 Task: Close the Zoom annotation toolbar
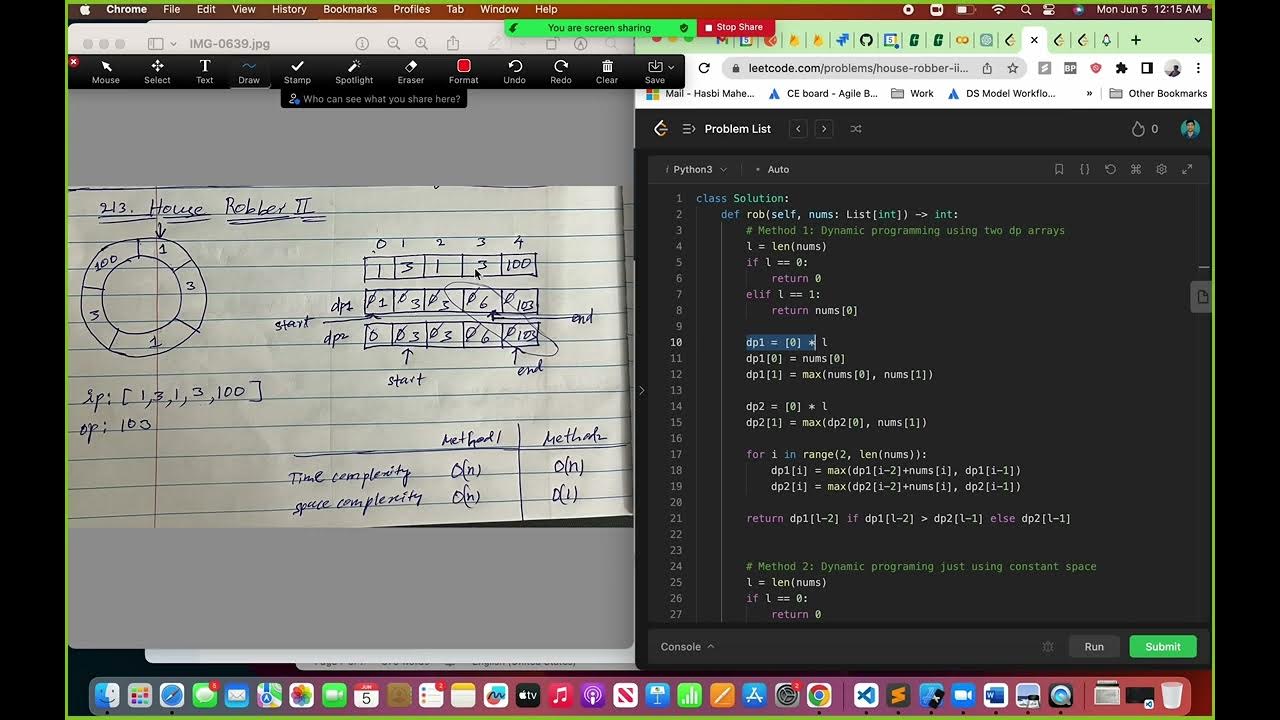point(74,62)
